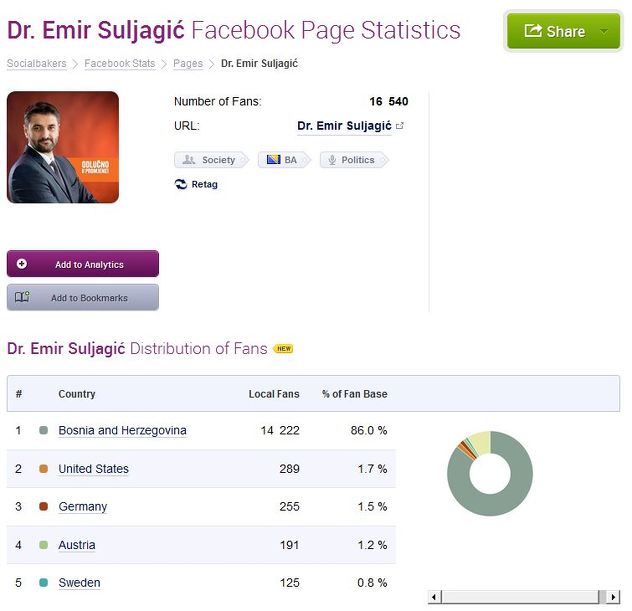Image resolution: width=632 pixels, height=611 pixels.
Task: Navigate to Pages breadcrumb
Action: [x=187, y=64]
